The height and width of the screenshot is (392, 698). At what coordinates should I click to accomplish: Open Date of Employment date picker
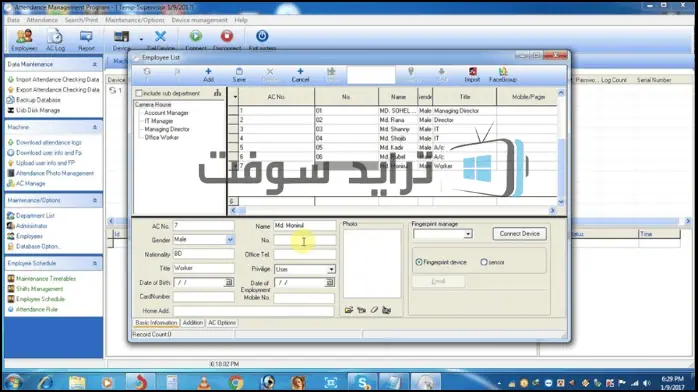click(x=329, y=283)
